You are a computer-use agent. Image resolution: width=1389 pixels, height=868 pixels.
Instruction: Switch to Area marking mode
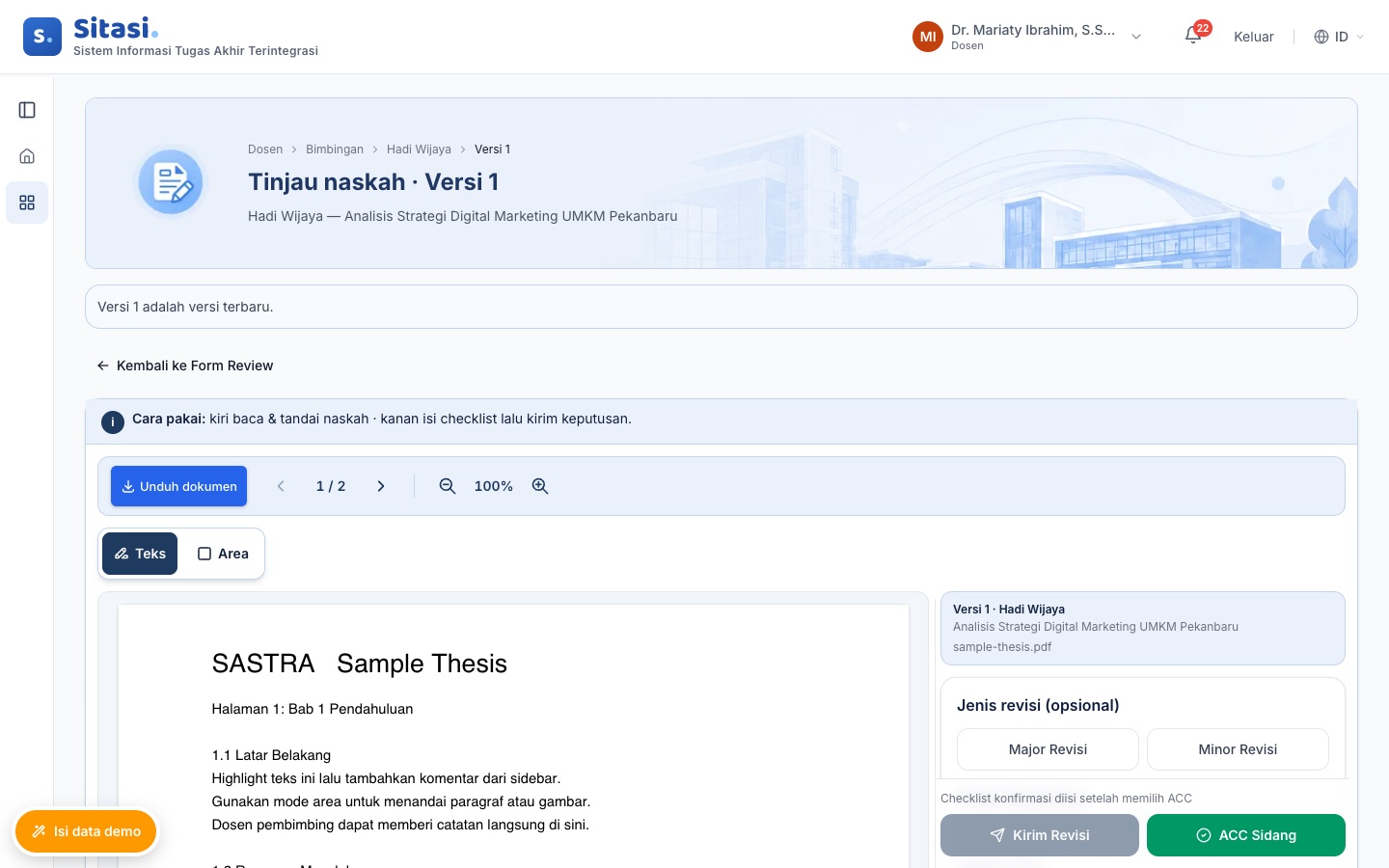point(223,554)
